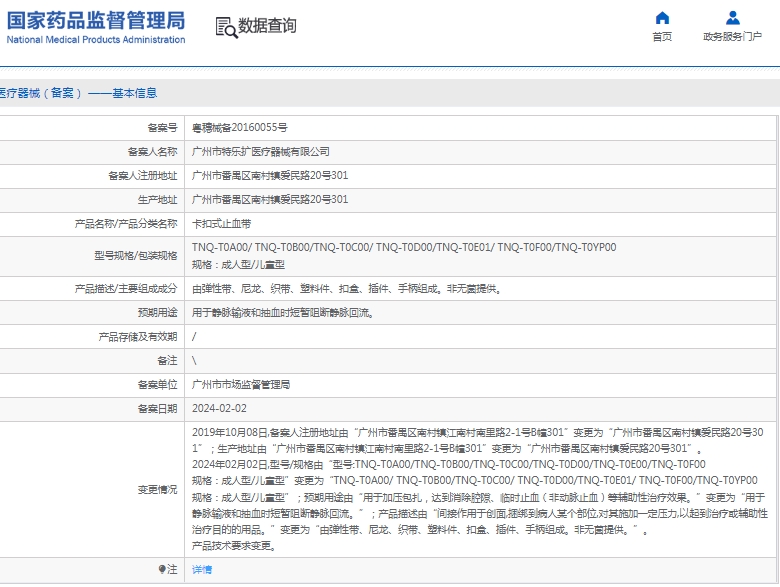Click the 产品描述 value 由弹性带、尼龙
780x587 pixels.
347,289
